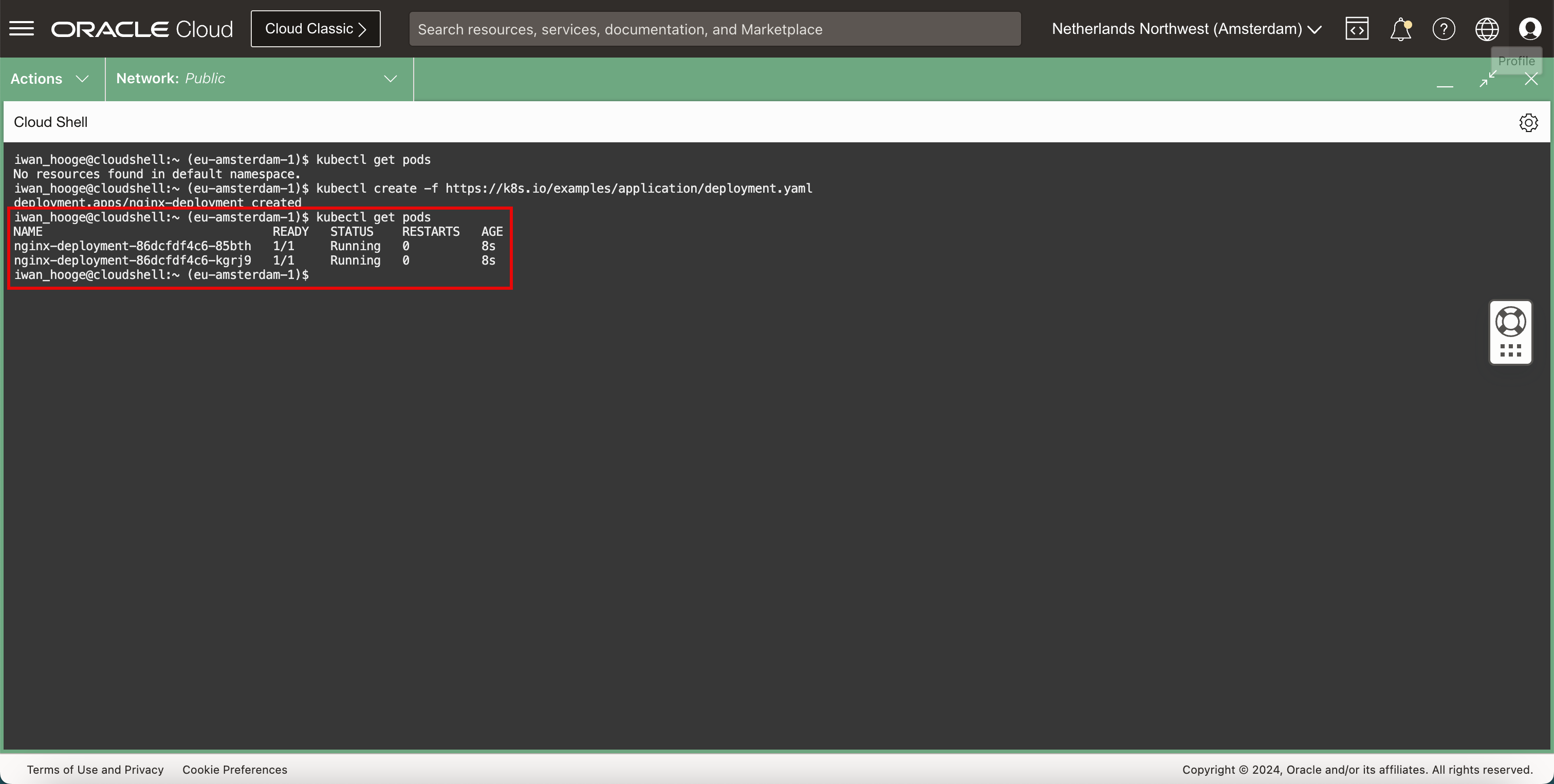Open Cookie Preferences link
Screen dimensions: 1554x784
[235, 770]
